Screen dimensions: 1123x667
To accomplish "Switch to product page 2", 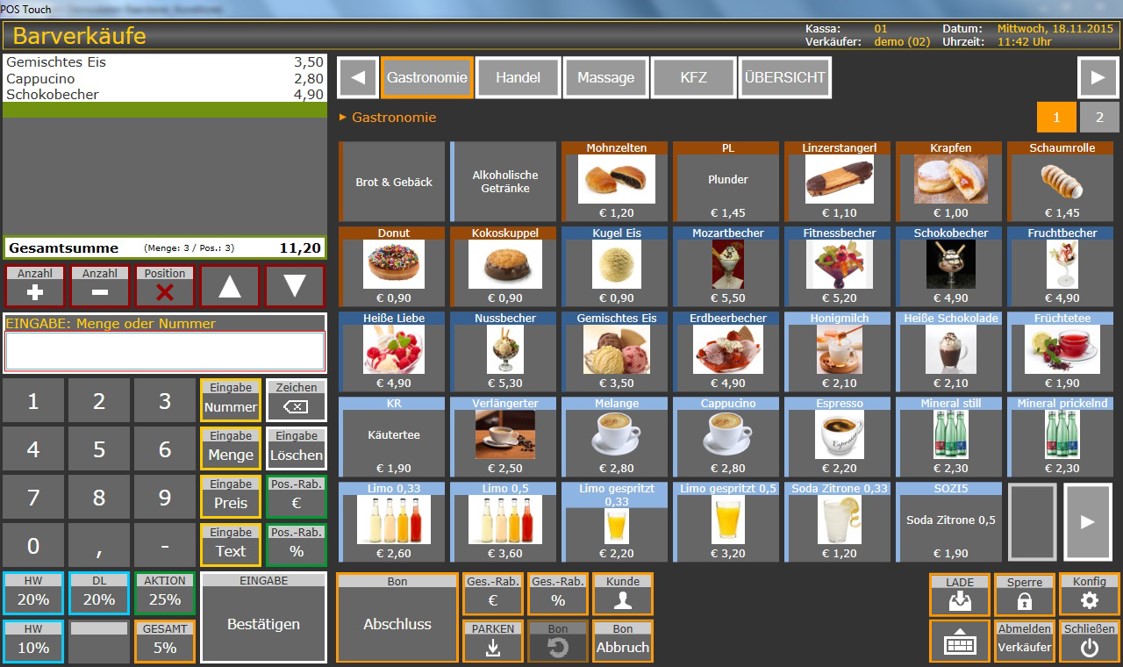I will [x=1099, y=117].
